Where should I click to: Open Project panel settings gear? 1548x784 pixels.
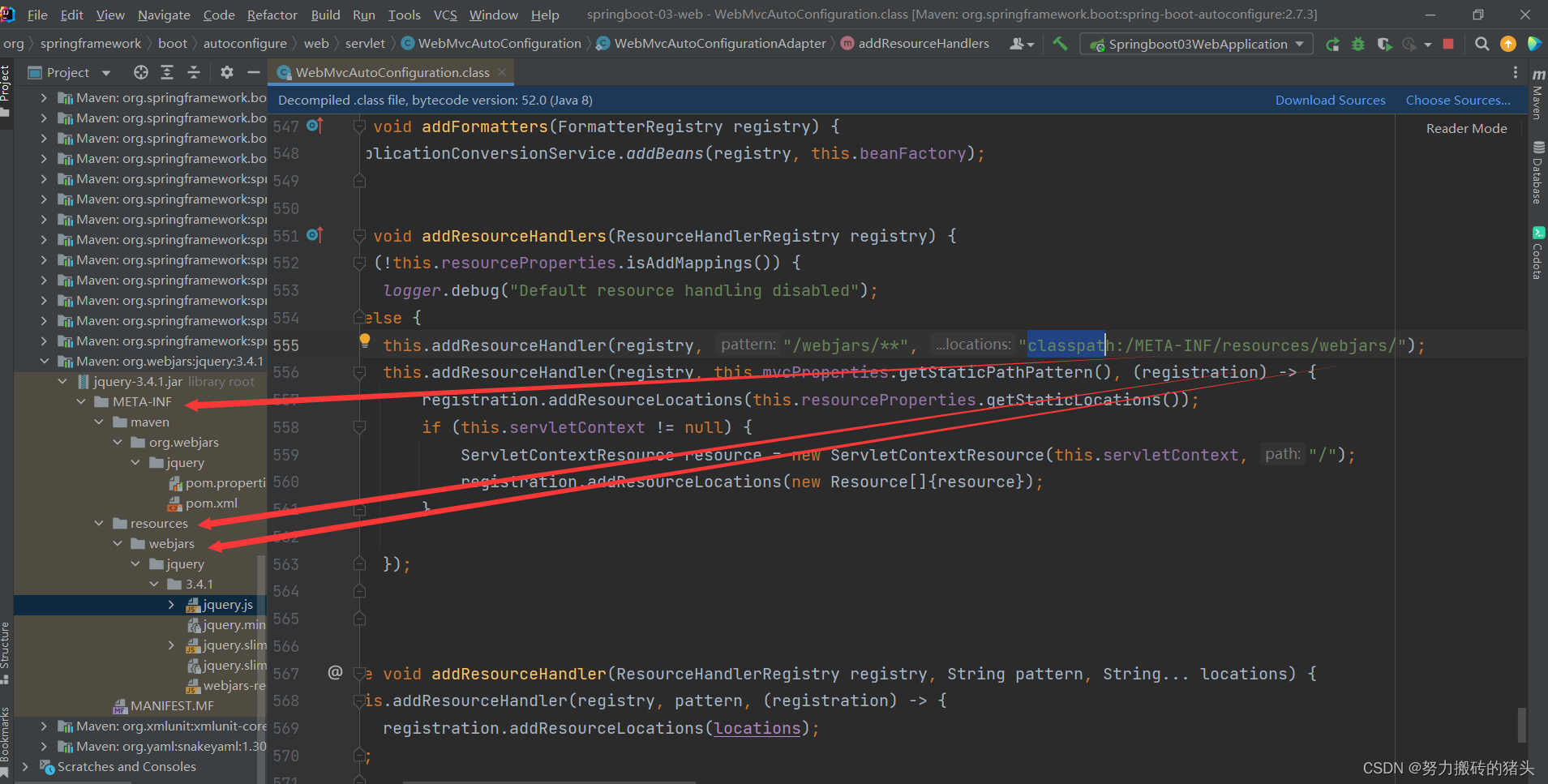coord(227,72)
